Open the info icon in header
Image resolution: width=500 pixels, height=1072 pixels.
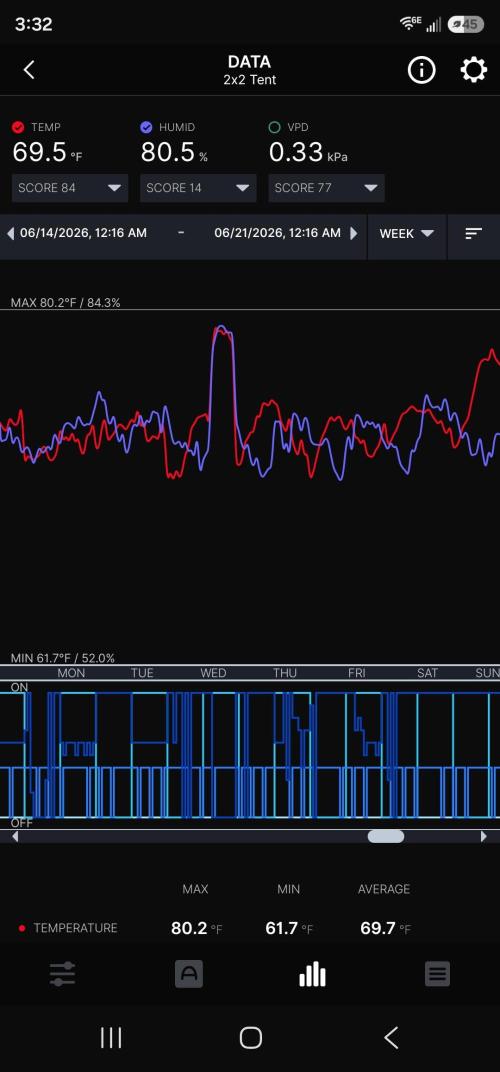pyautogui.click(x=421, y=70)
